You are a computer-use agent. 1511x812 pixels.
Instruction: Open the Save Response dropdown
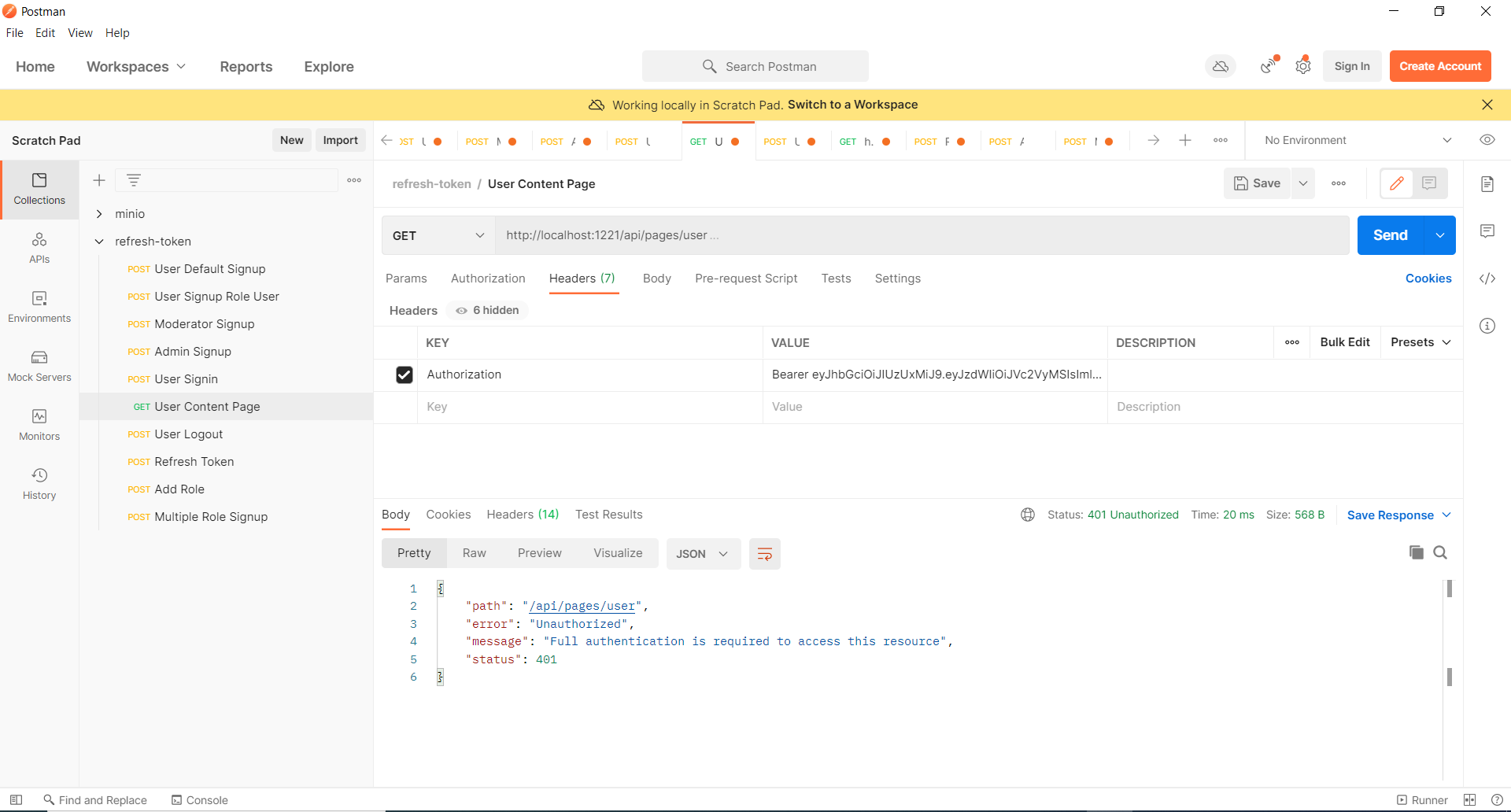tap(1399, 515)
